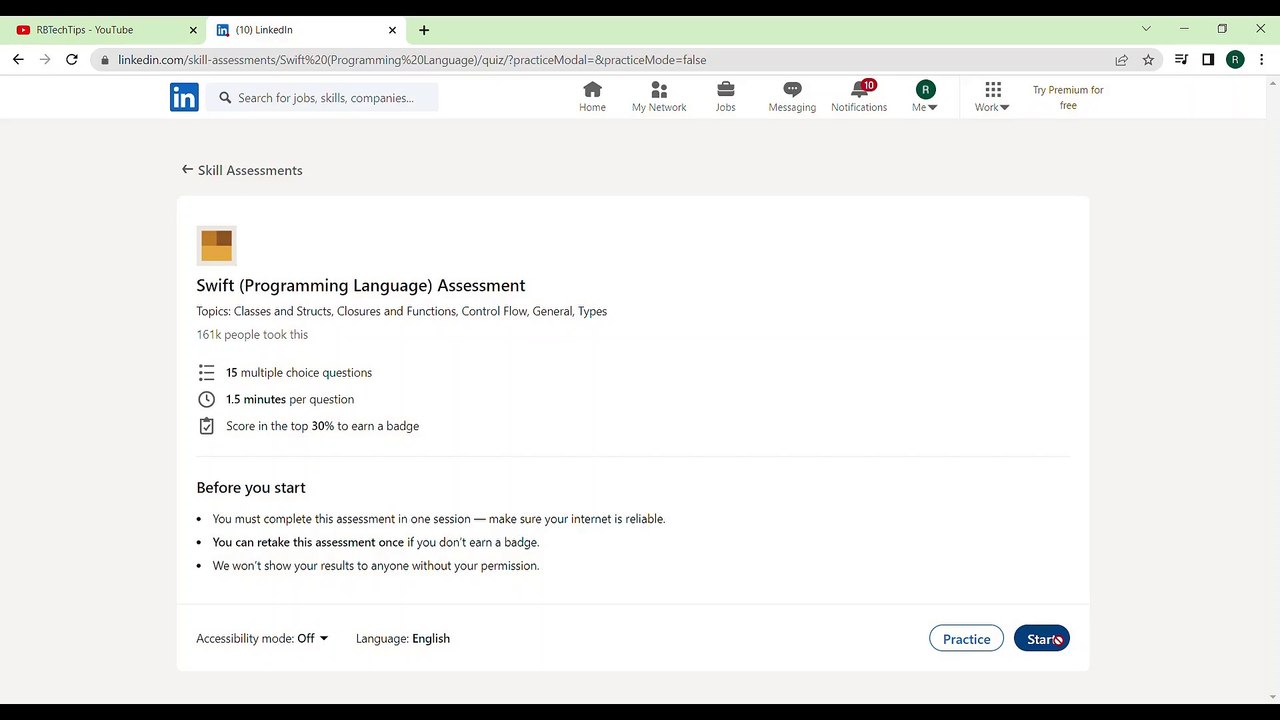
Task: Open the media control icon in toolbar
Action: pos(1181,60)
